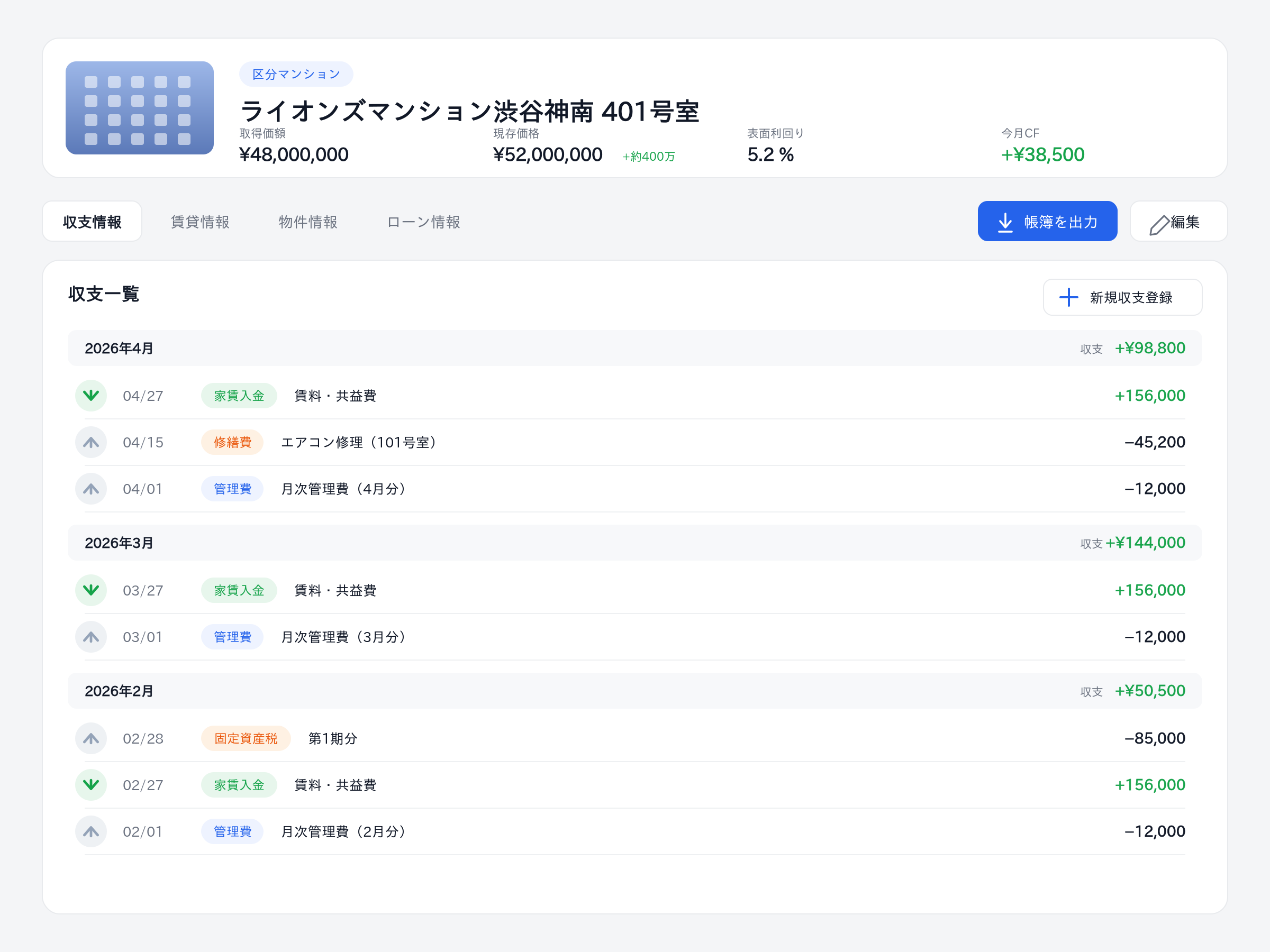Image resolution: width=1270 pixels, height=952 pixels.
Task: Click the 管理費 tag on 04/01 row
Action: pyautogui.click(x=232, y=488)
